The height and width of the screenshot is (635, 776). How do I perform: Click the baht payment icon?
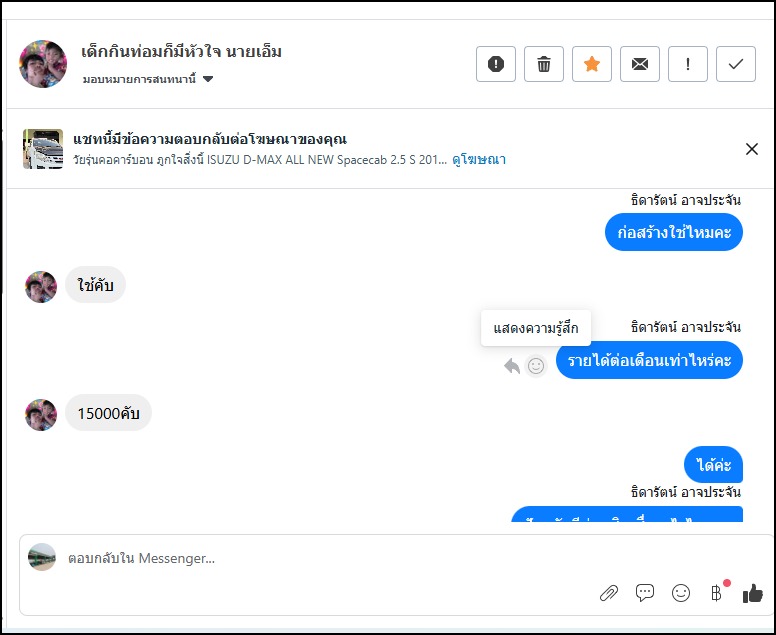[716, 593]
